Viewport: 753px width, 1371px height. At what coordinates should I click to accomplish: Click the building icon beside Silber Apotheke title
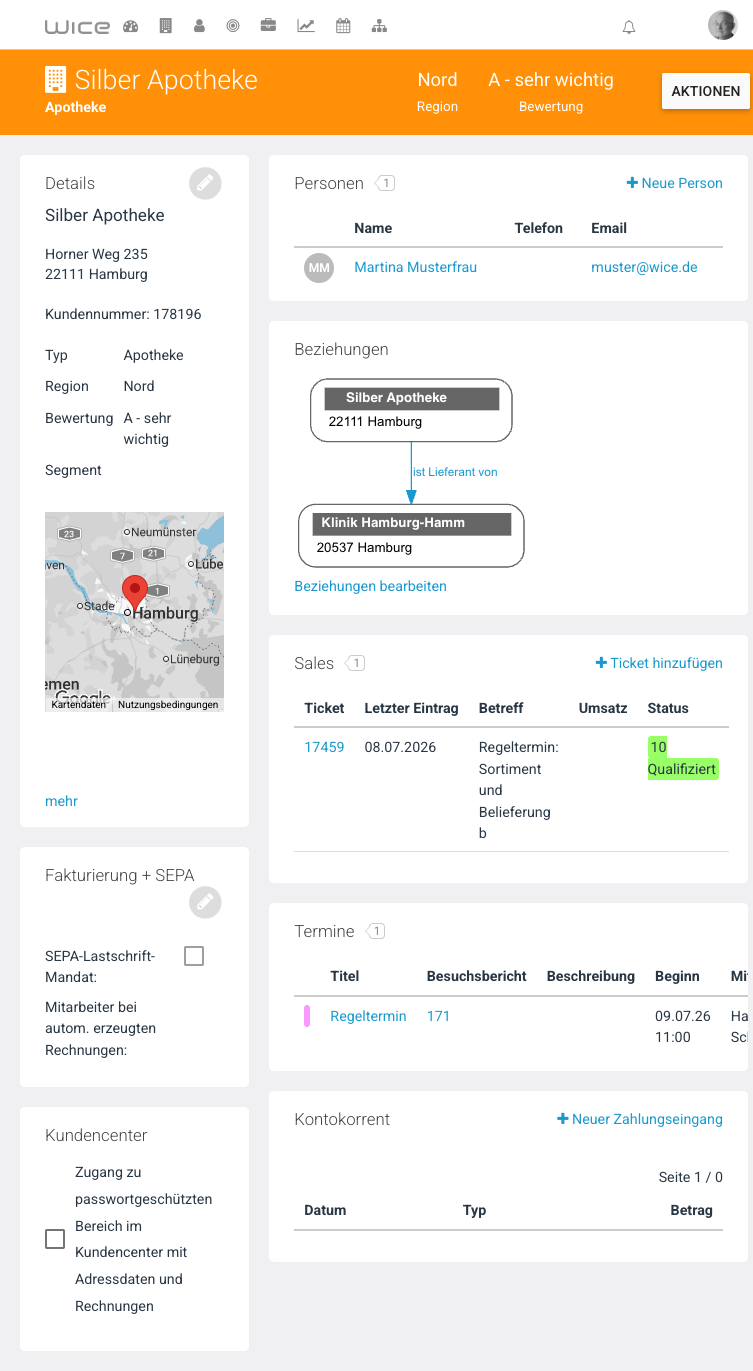pyautogui.click(x=56, y=80)
